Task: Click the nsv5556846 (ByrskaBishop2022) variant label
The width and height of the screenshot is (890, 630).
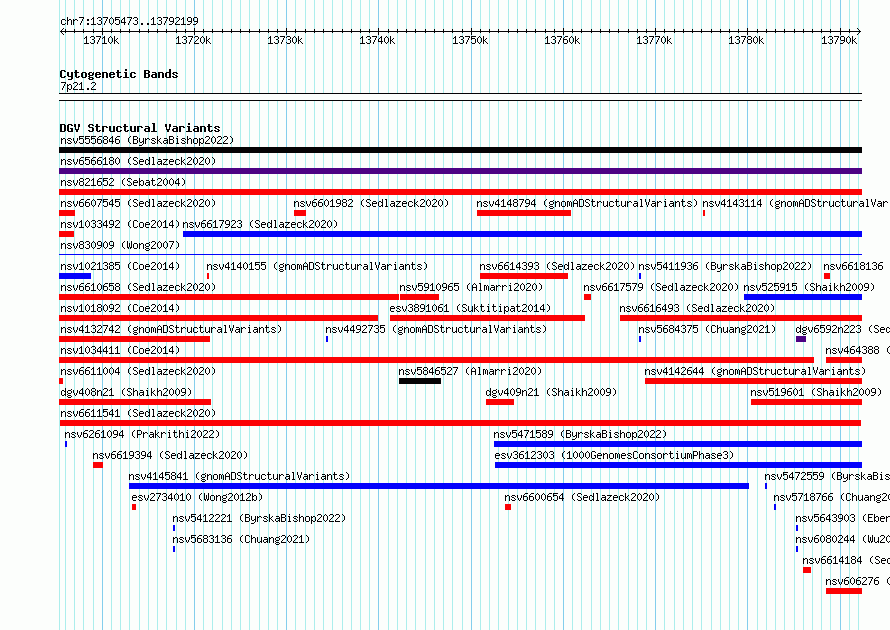Action: 147,140
